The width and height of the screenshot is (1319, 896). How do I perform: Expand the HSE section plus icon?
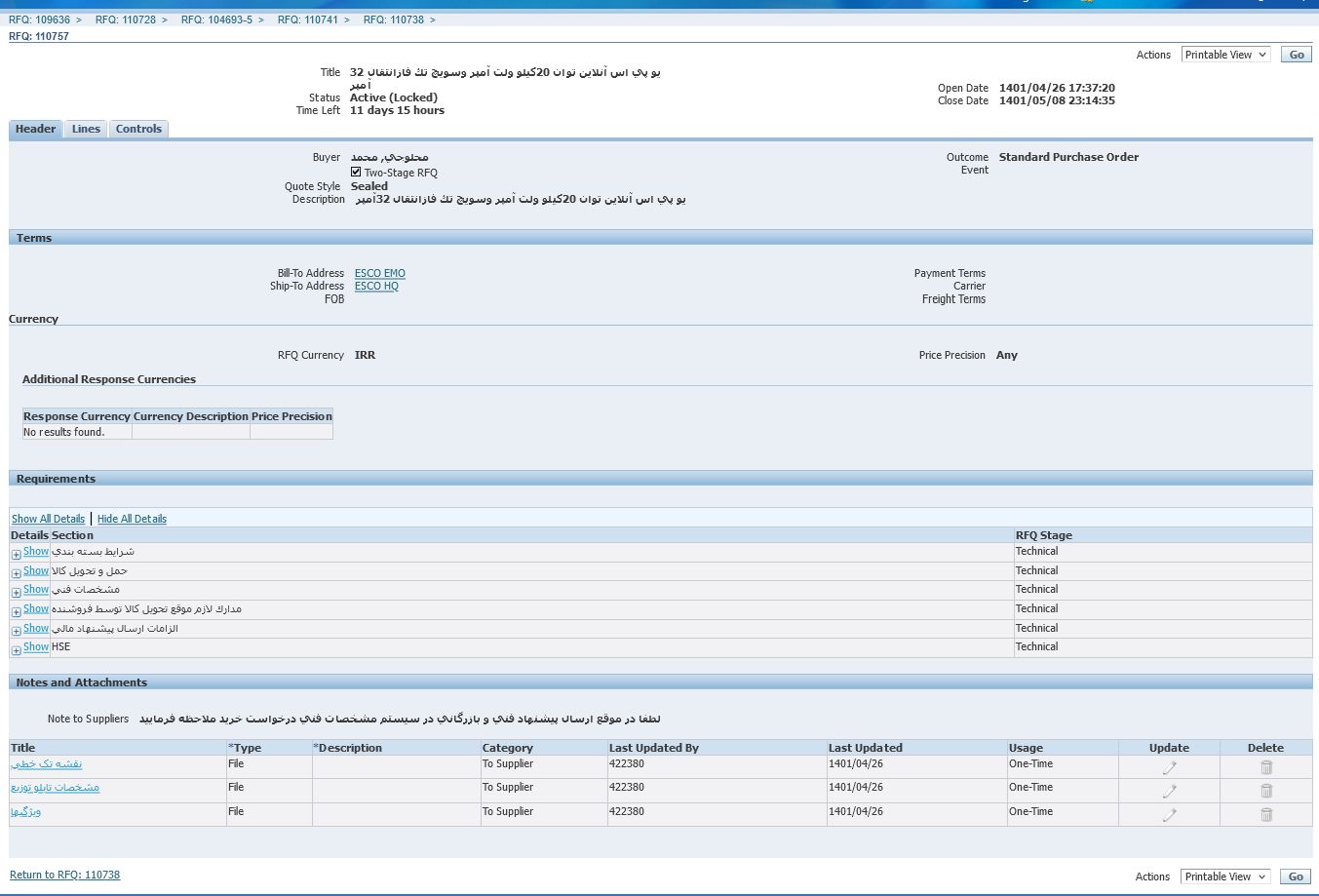(x=17, y=649)
